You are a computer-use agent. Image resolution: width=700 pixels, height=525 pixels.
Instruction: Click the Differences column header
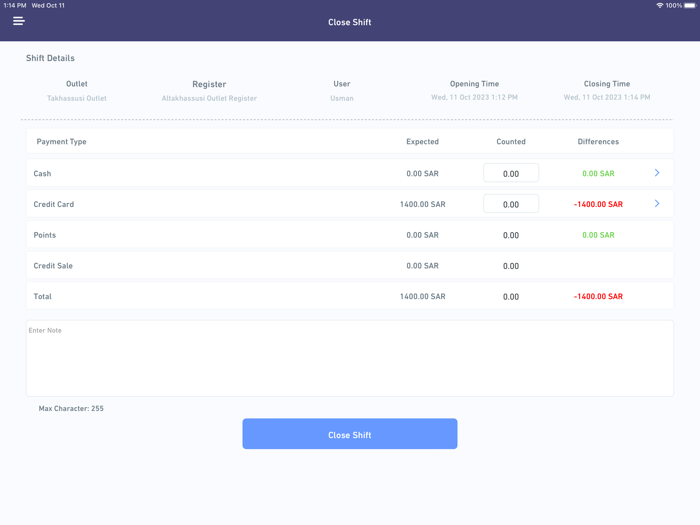598,142
